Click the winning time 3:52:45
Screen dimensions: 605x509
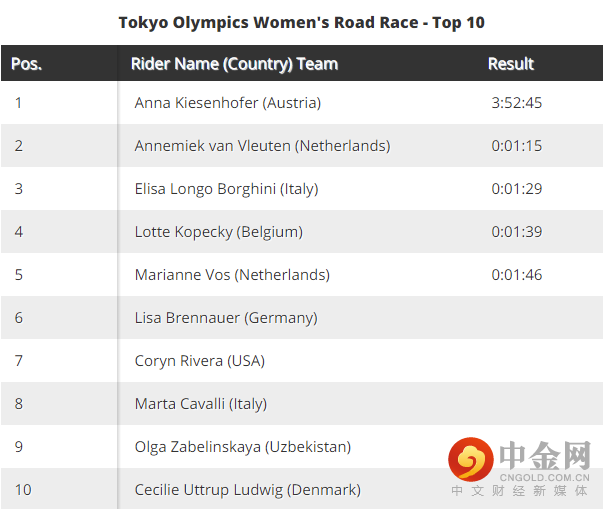coord(516,103)
